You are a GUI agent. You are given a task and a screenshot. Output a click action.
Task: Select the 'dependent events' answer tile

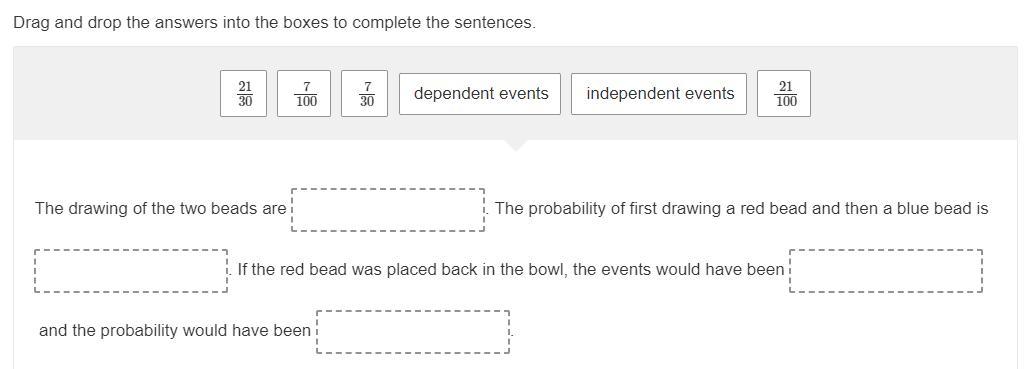480,94
